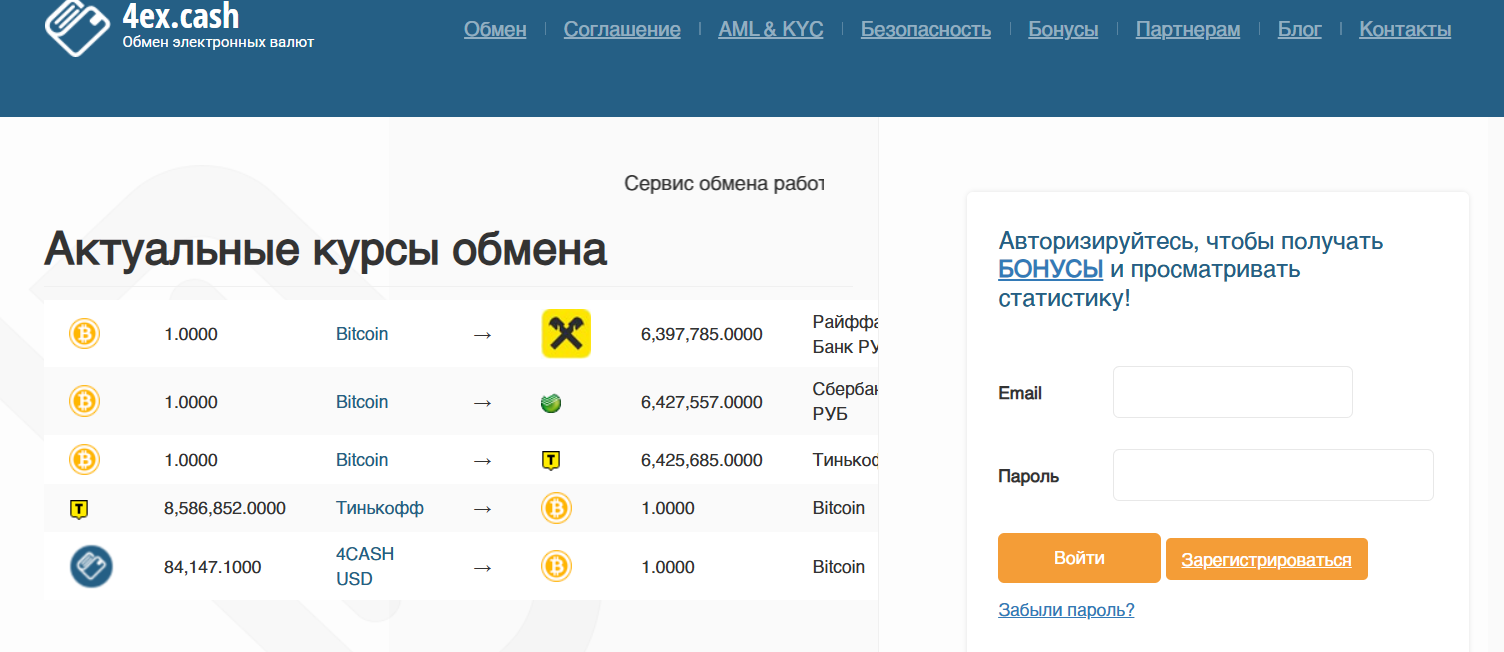The width and height of the screenshot is (1504, 652).
Task: Click amount 84,147.1000
Action: click(213, 567)
